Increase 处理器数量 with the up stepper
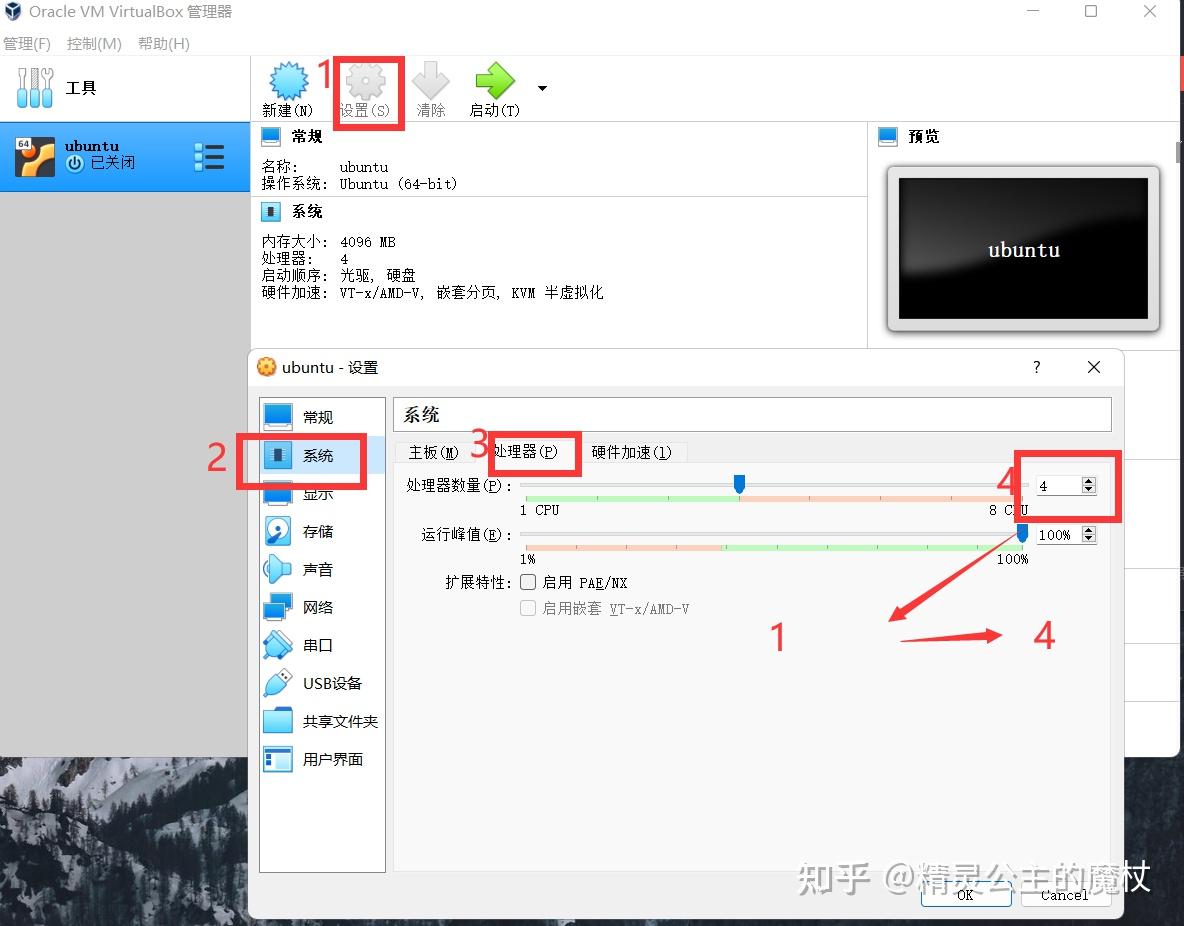 click(x=1088, y=479)
